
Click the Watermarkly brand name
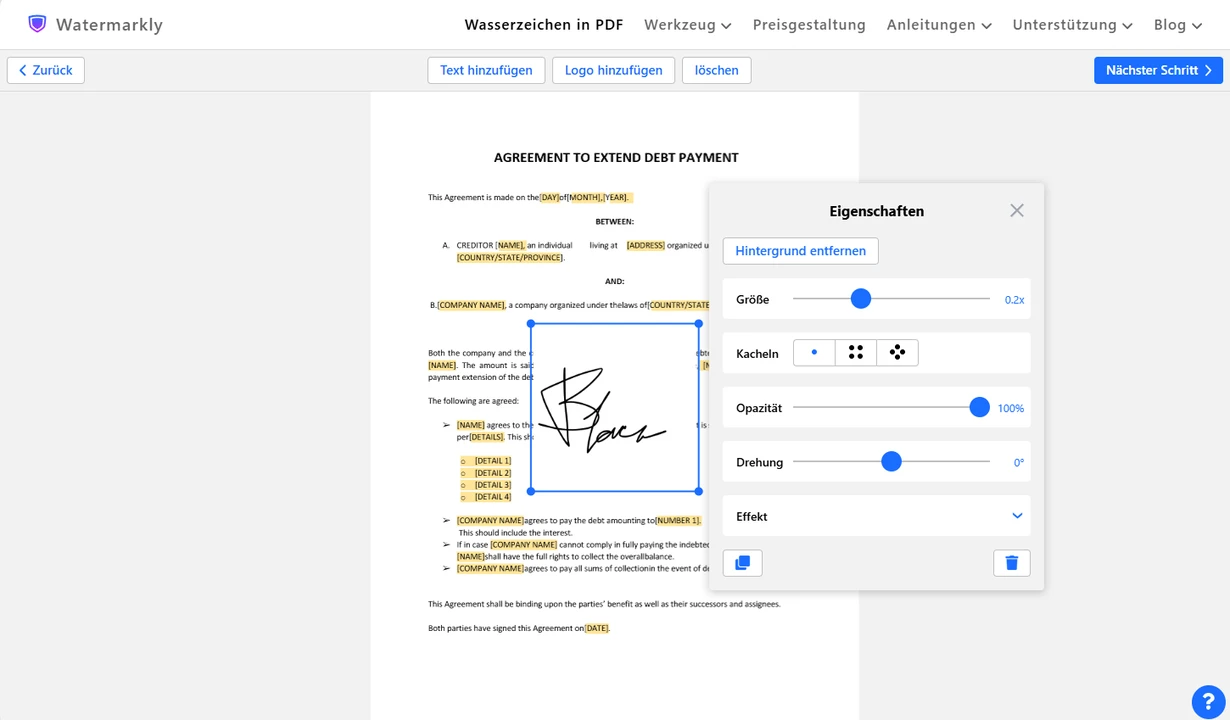109,25
